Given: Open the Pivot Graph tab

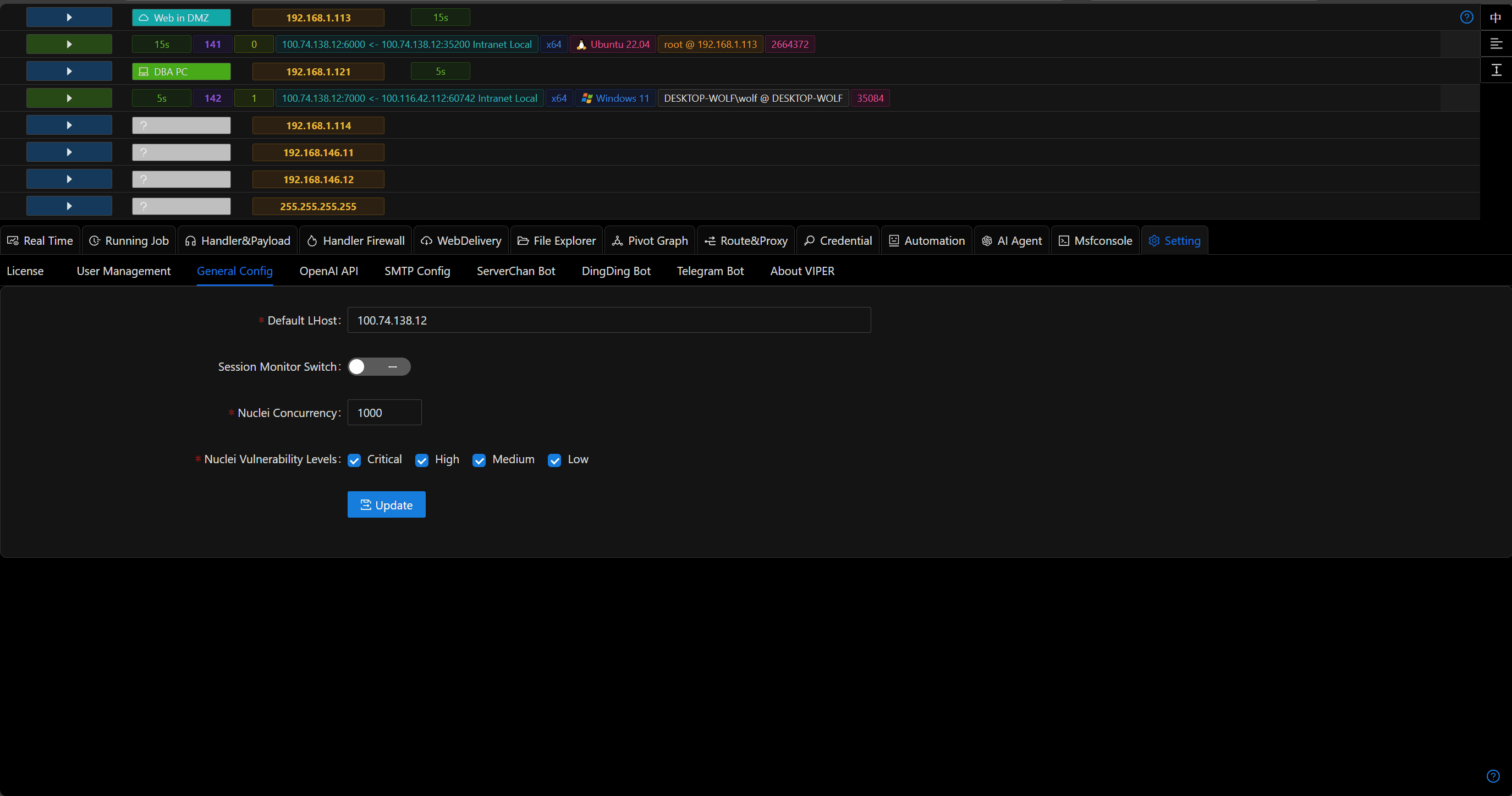Looking at the screenshot, I should click(650, 241).
